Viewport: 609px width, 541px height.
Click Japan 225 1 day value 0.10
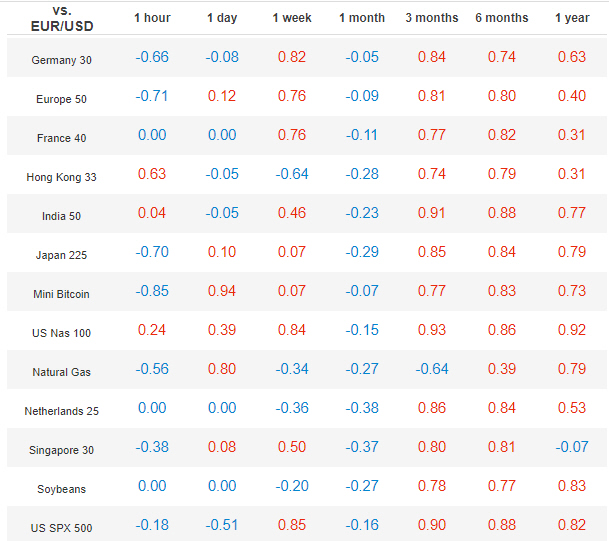(222, 252)
